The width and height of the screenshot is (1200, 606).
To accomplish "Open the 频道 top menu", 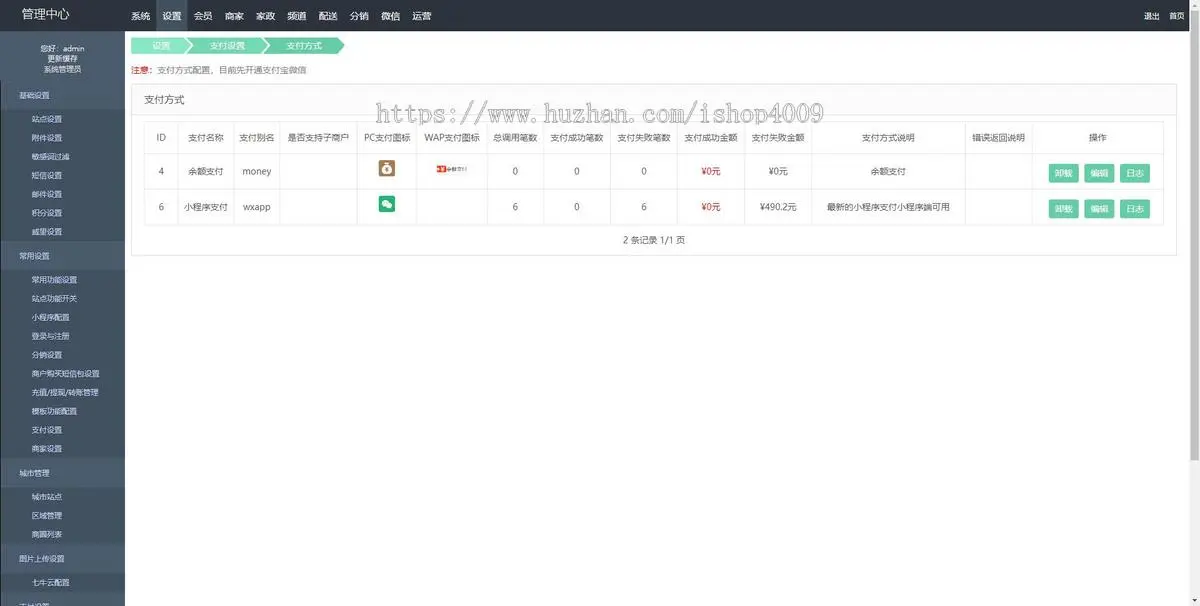I will pyautogui.click(x=297, y=16).
